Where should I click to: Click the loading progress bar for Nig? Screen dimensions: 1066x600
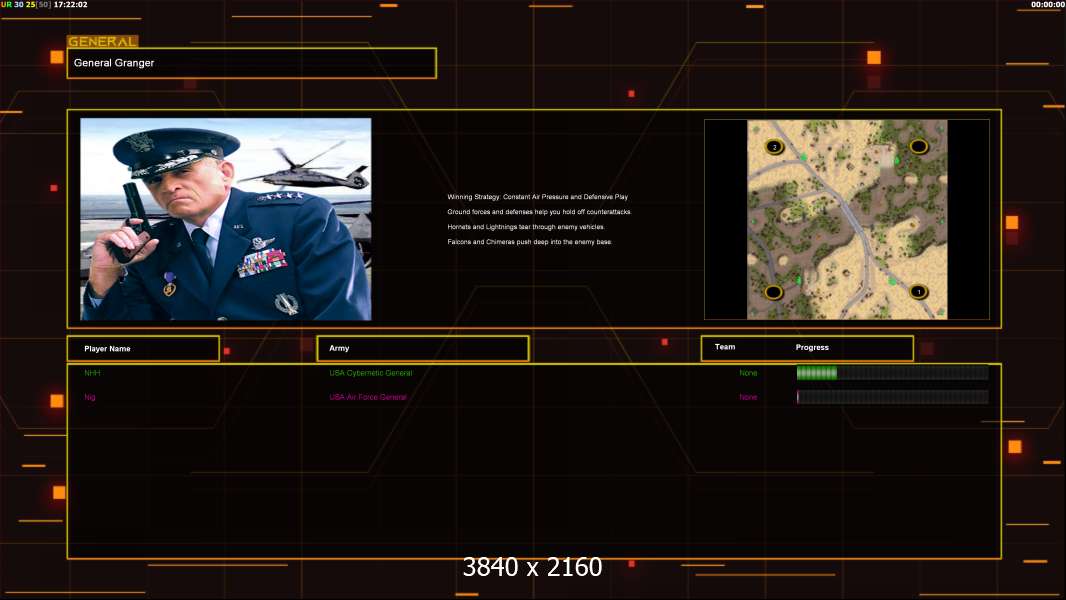point(893,397)
